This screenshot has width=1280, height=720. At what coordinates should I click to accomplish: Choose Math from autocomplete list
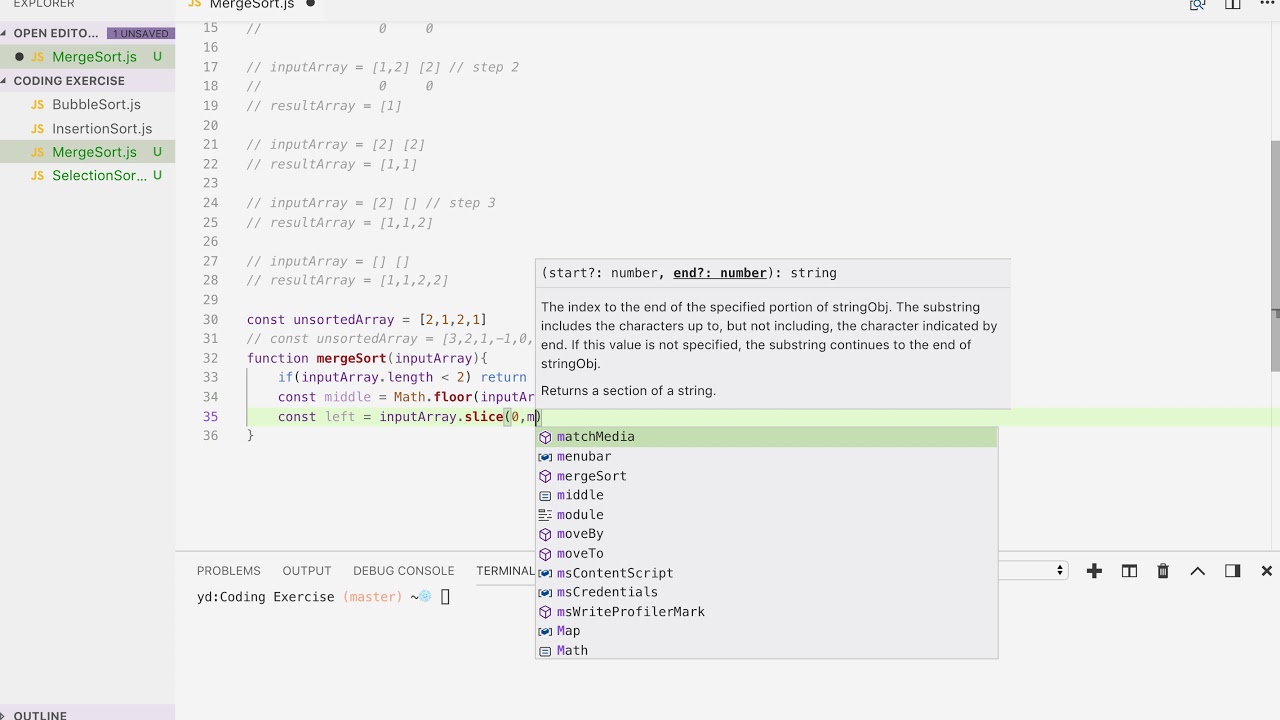click(x=766, y=650)
